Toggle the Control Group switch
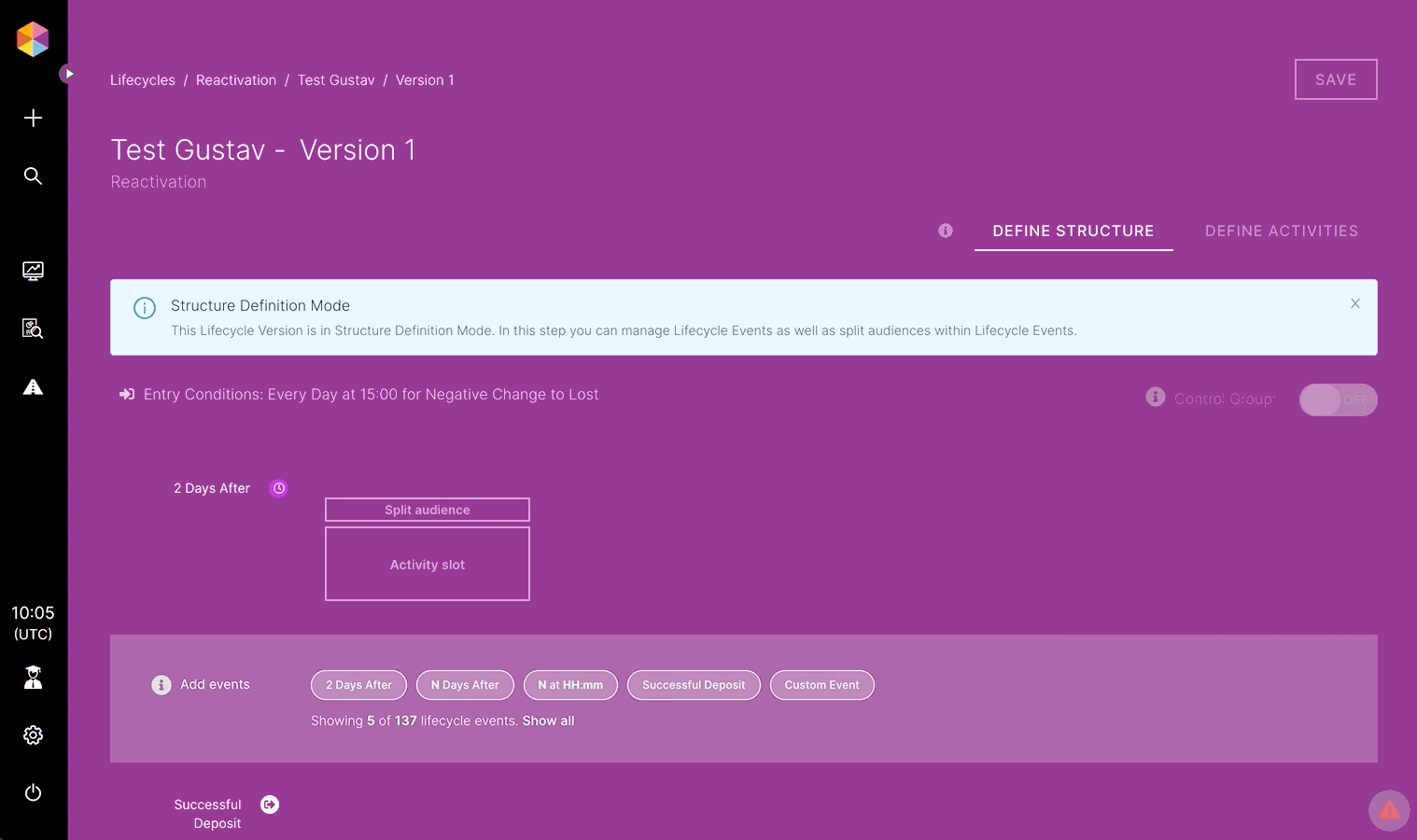The width and height of the screenshot is (1417, 840). [1338, 399]
